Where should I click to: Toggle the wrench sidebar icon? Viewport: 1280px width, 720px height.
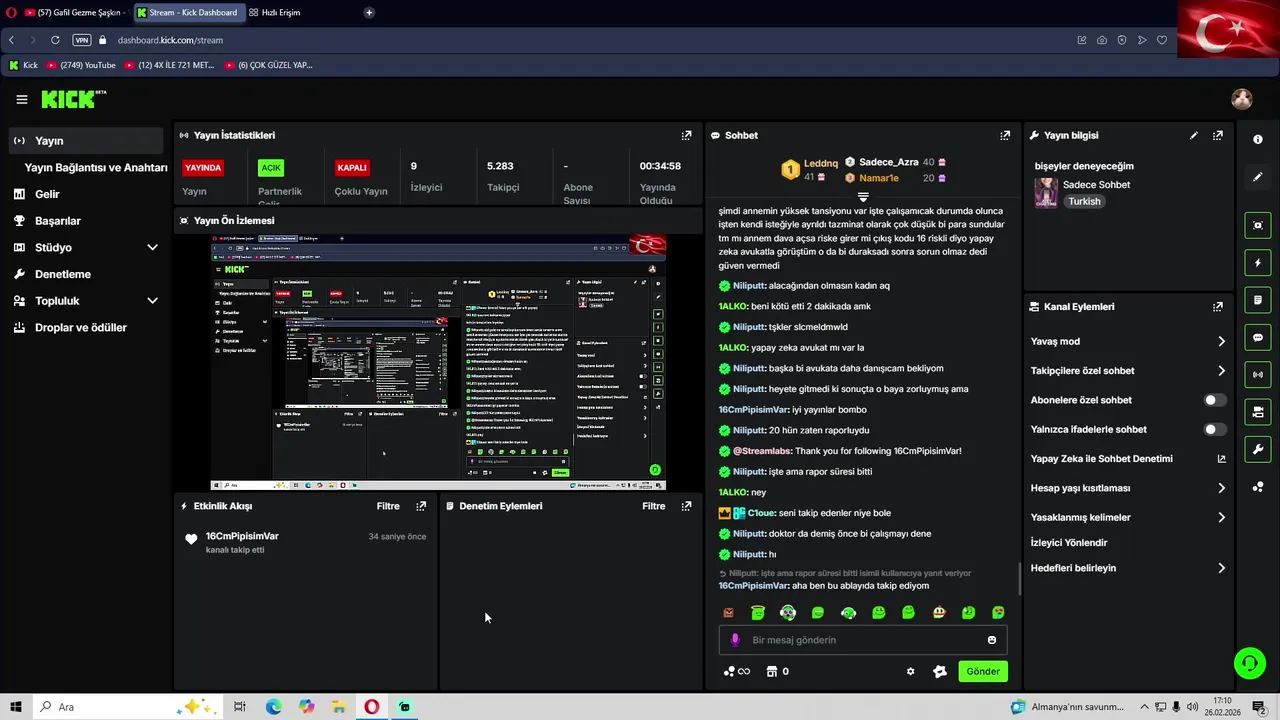1258,450
